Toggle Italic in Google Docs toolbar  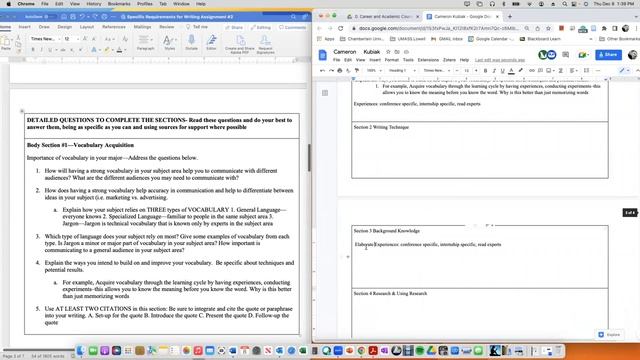pyautogui.click(x=494, y=71)
